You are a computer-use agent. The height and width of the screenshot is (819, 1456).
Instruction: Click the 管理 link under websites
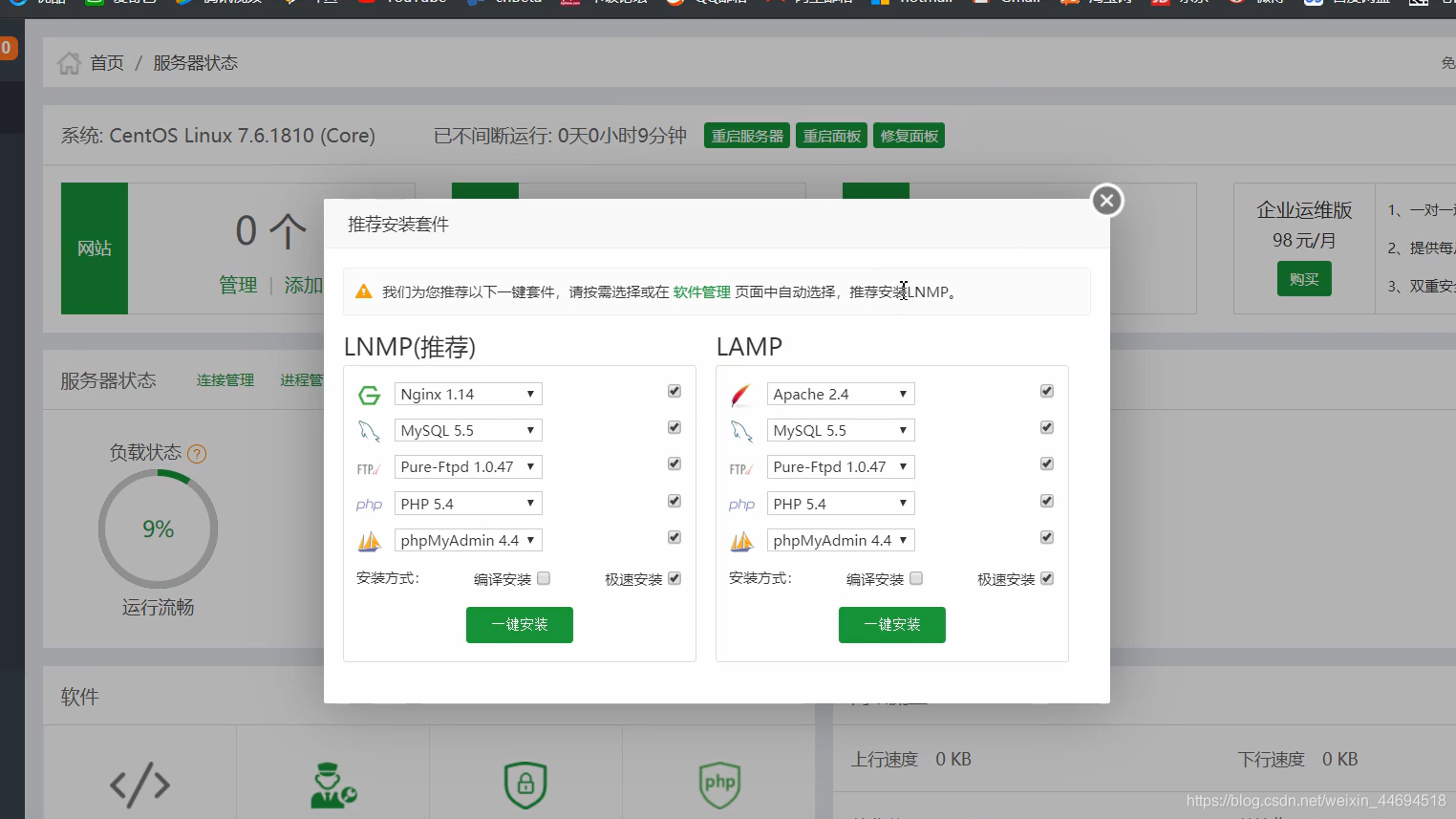click(x=238, y=285)
